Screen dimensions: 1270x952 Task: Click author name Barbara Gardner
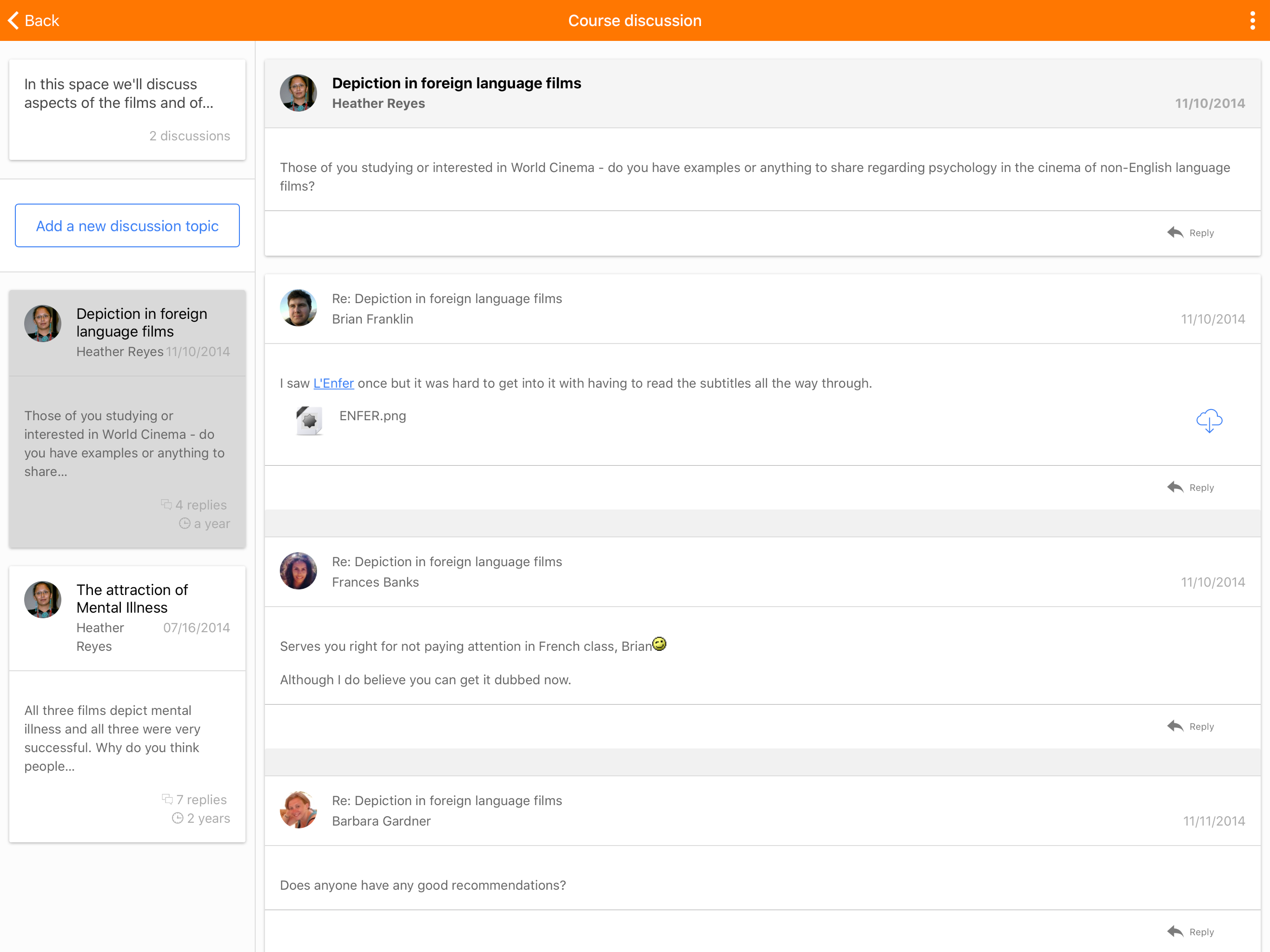381,821
